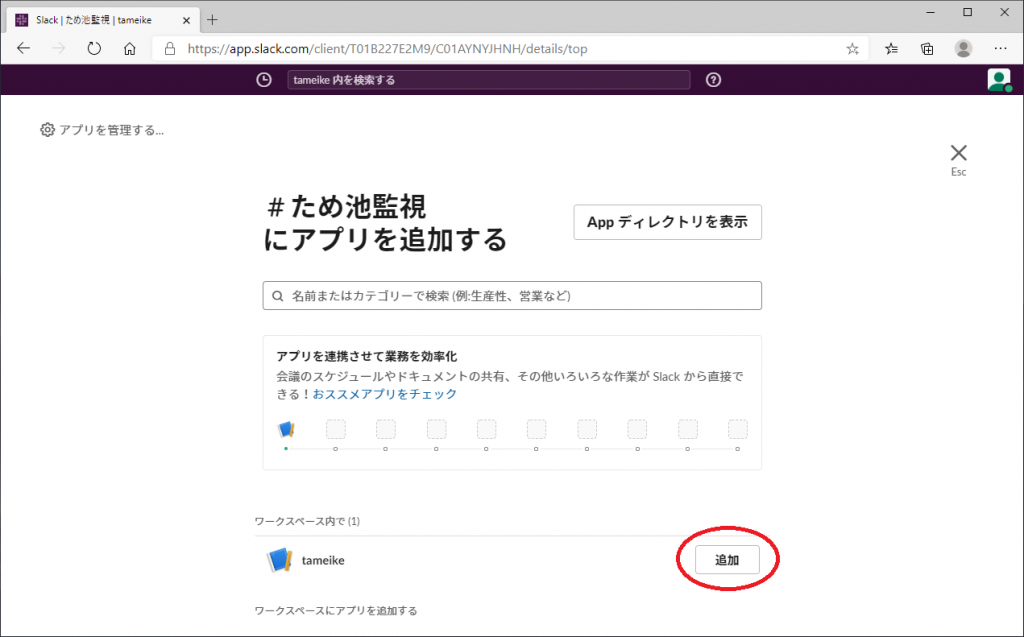Click the 追加 button for tameike
Screen dimensions: 1024x637
pyautogui.click(x=727, y=560)
